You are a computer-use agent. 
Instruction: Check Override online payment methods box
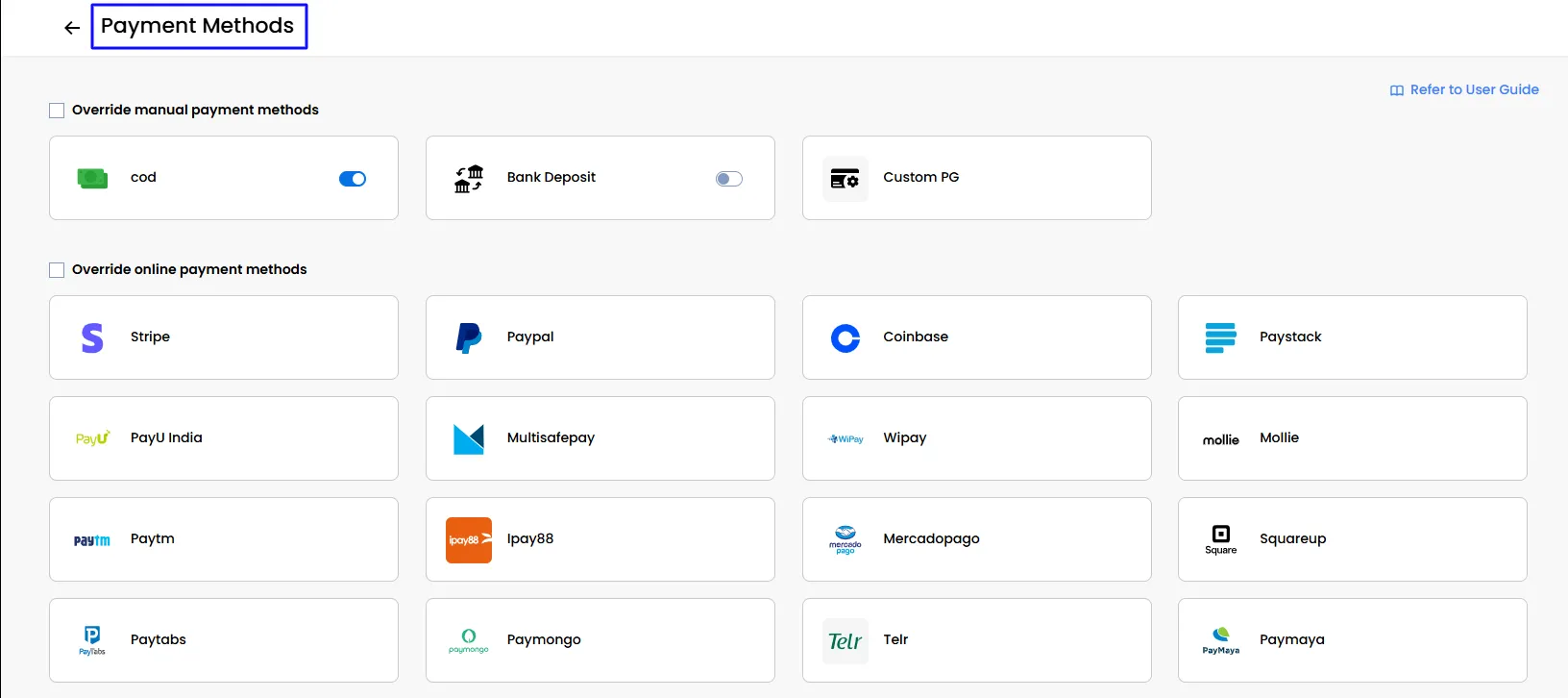[57, 270]
